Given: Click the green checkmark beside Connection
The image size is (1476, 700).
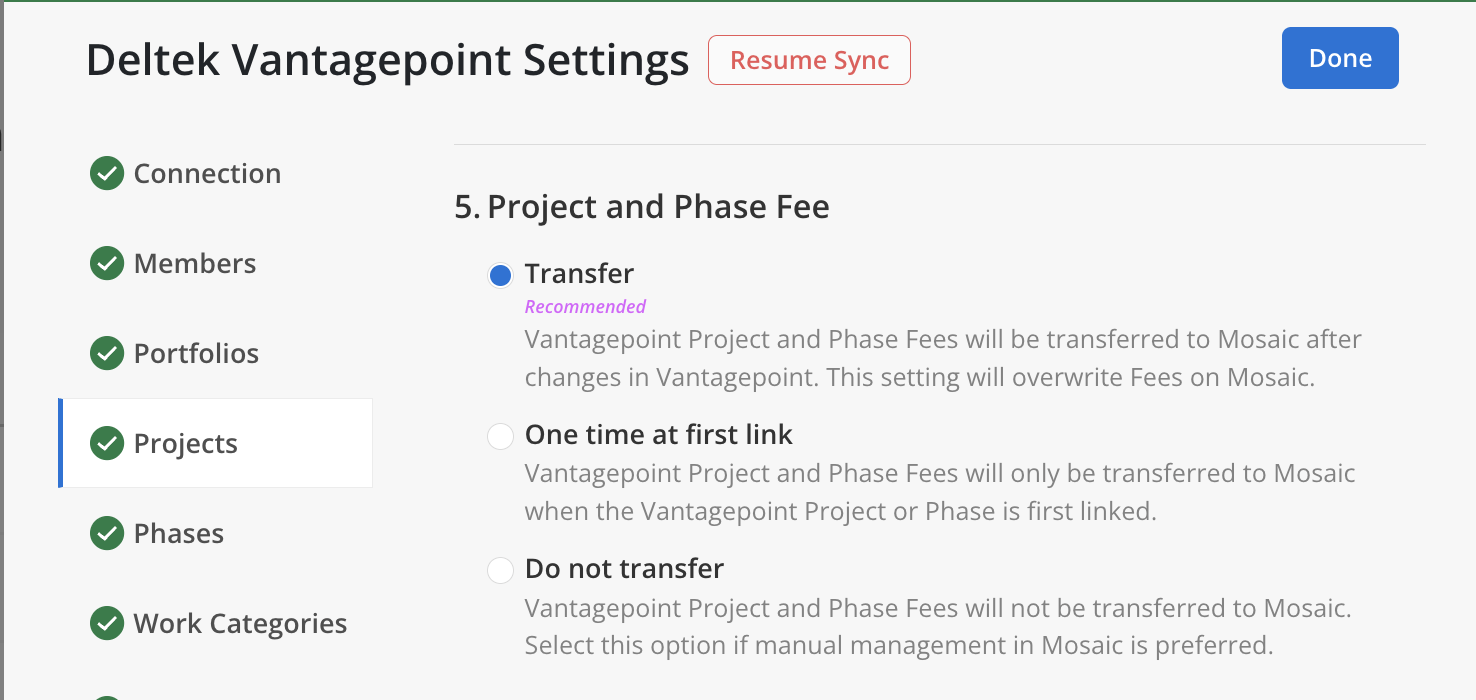Looking at the screenshot, I should [106, 173].
